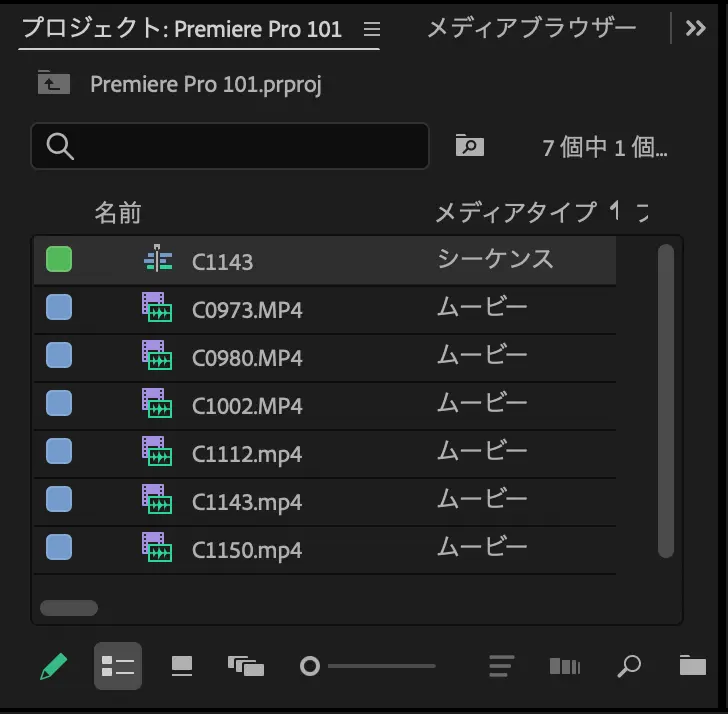Click the zoom slider track
Screen dimensions: 728x714
[x=382, y=666]
